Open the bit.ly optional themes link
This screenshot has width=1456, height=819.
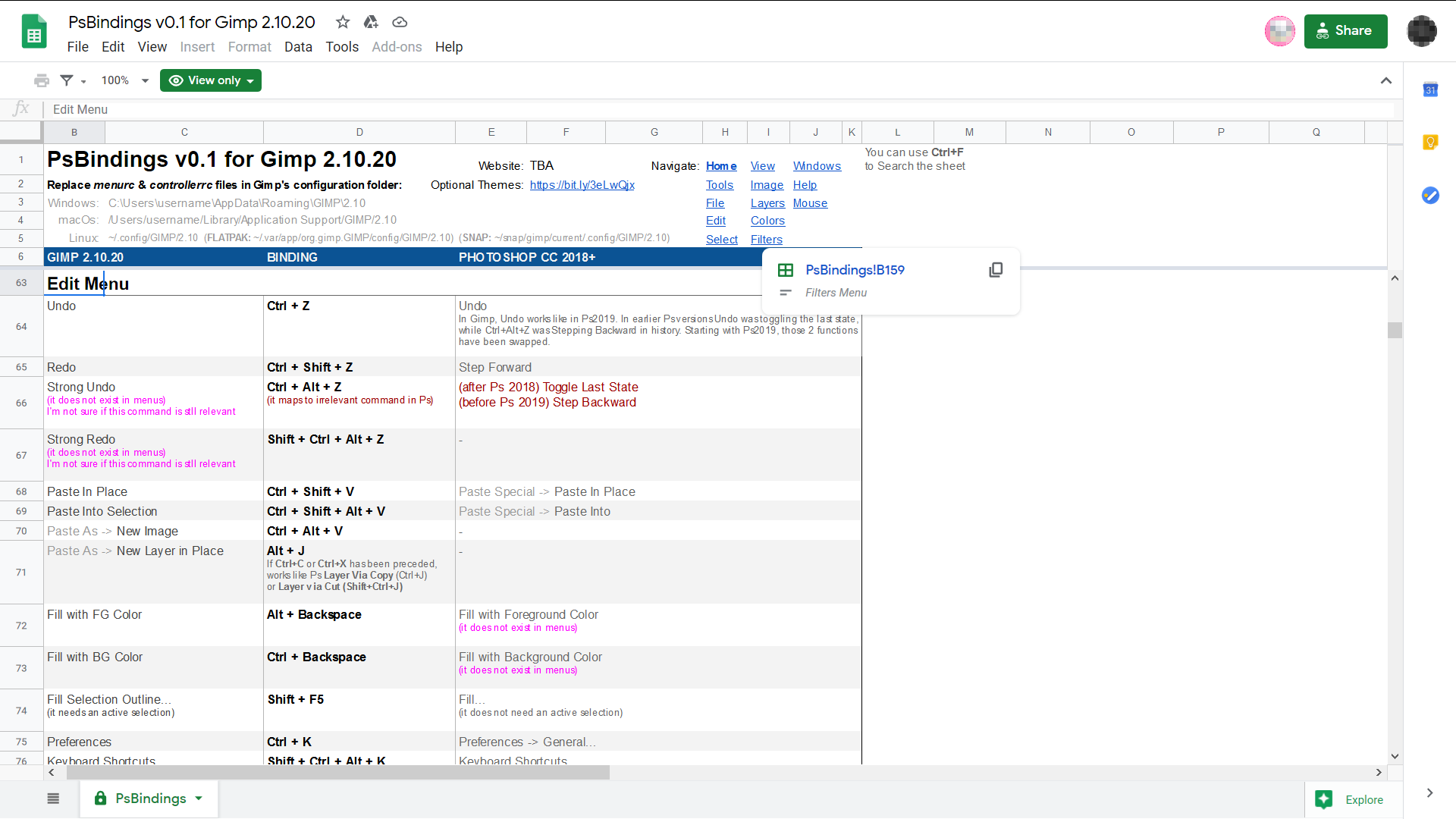point(582,185)
